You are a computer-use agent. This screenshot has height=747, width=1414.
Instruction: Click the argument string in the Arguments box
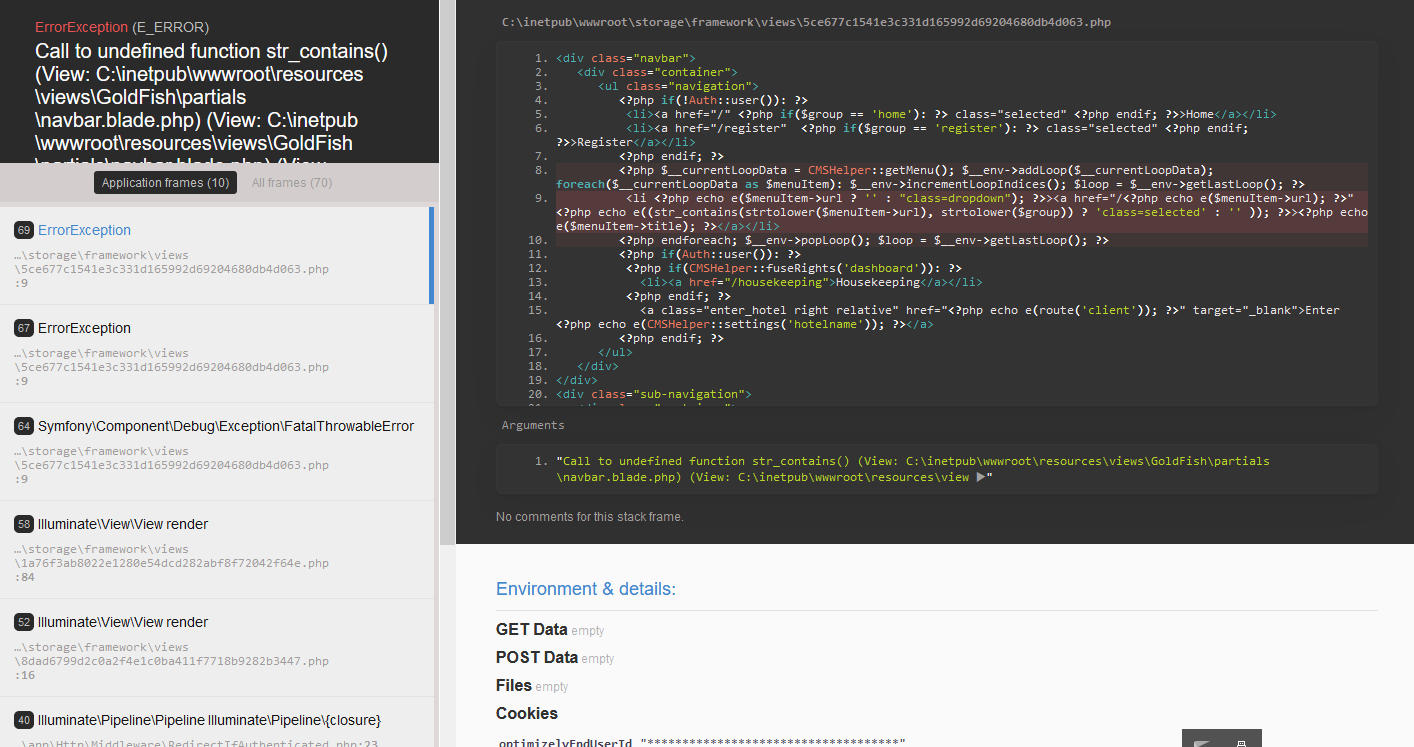[913, 470]
